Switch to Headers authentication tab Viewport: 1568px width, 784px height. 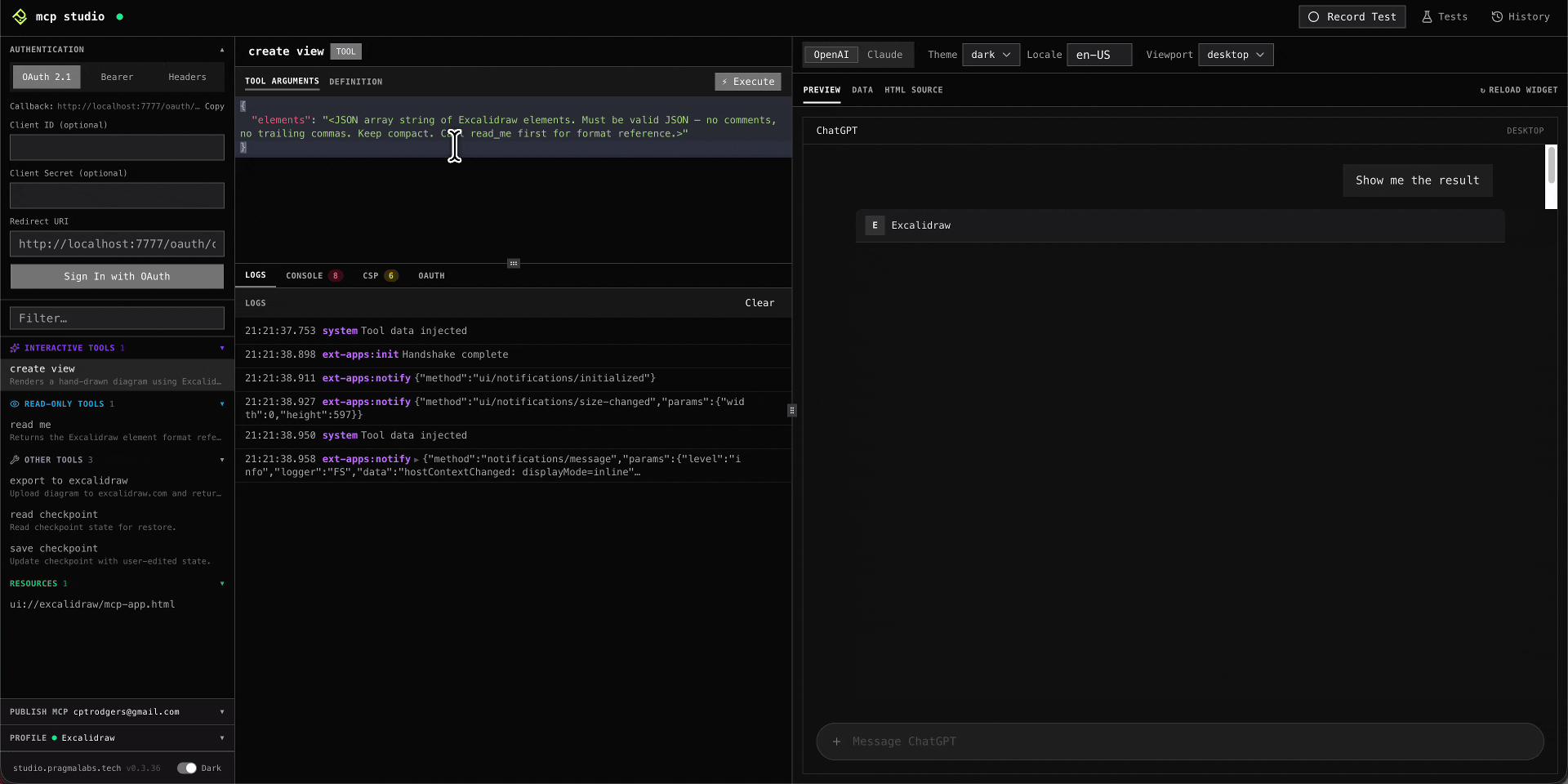tap(187, 77)
